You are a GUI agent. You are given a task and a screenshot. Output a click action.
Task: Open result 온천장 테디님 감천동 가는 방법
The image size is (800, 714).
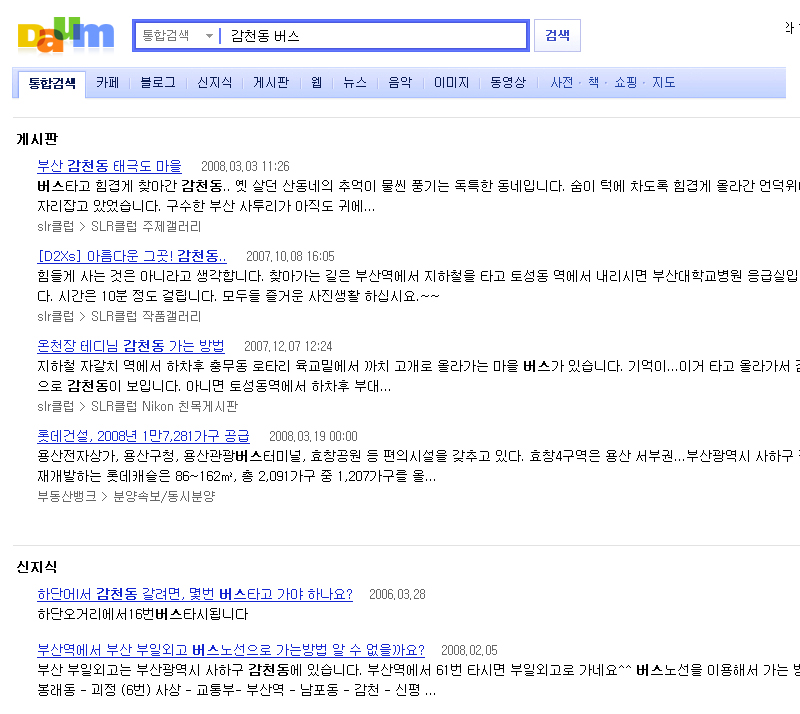[131, 346]
